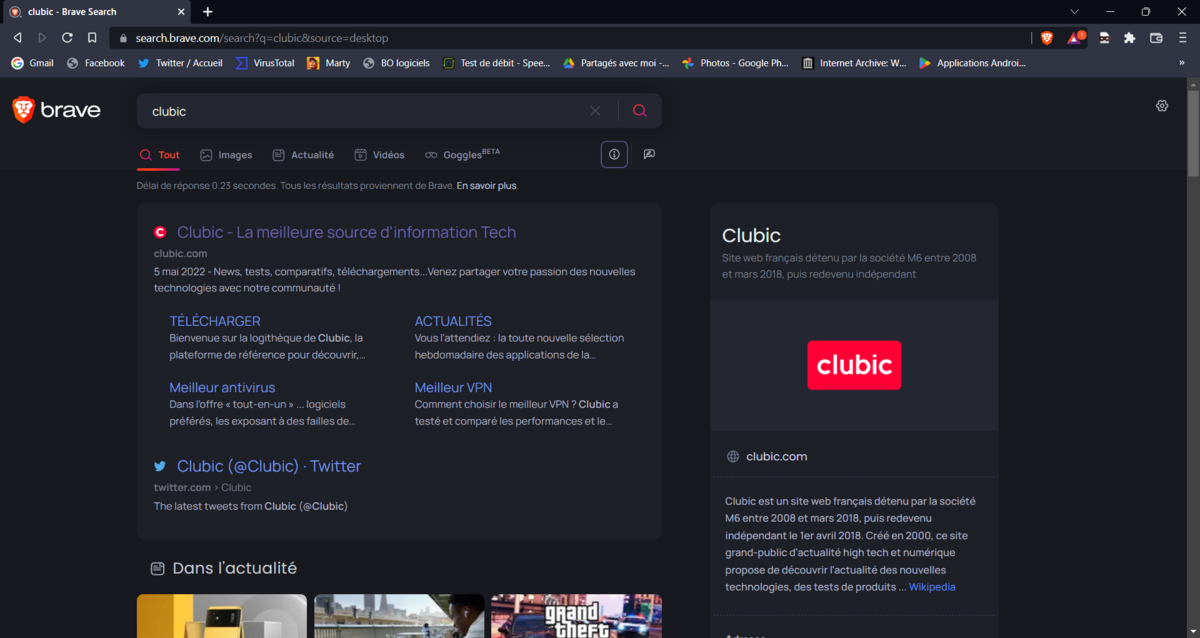The width and height of the screenshot is (1200, 638).
Task: Click the En savoir plus link
Action: pyautogui.click(x=487, y=186)
